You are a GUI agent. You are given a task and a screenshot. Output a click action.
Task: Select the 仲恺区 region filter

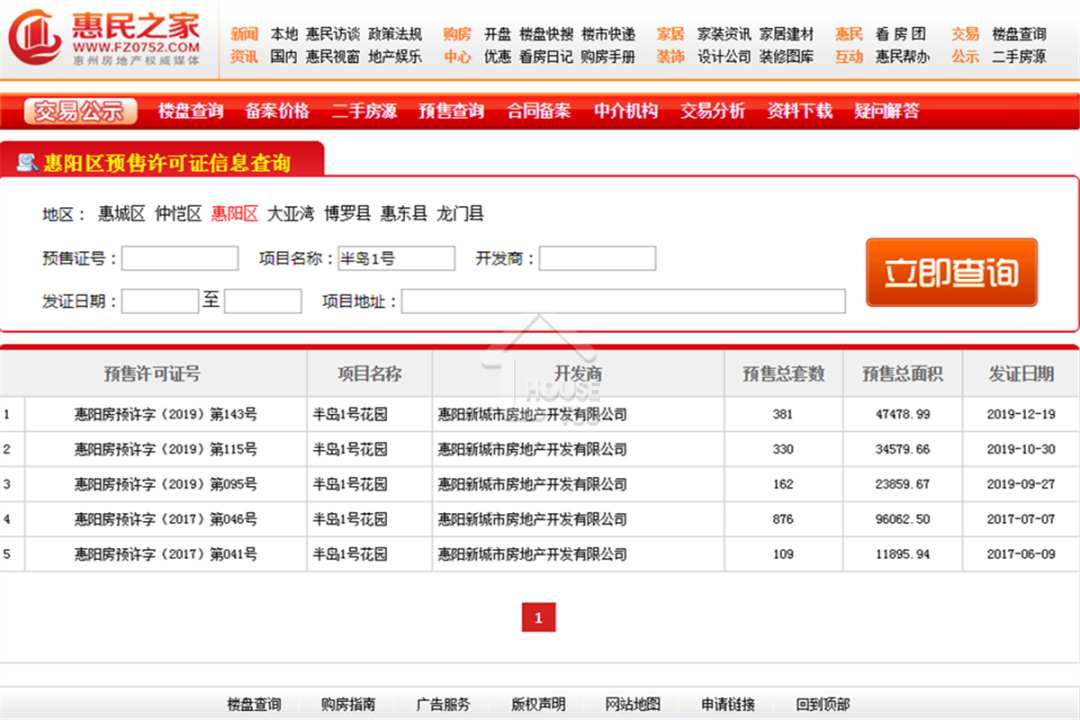pos(178,214)
